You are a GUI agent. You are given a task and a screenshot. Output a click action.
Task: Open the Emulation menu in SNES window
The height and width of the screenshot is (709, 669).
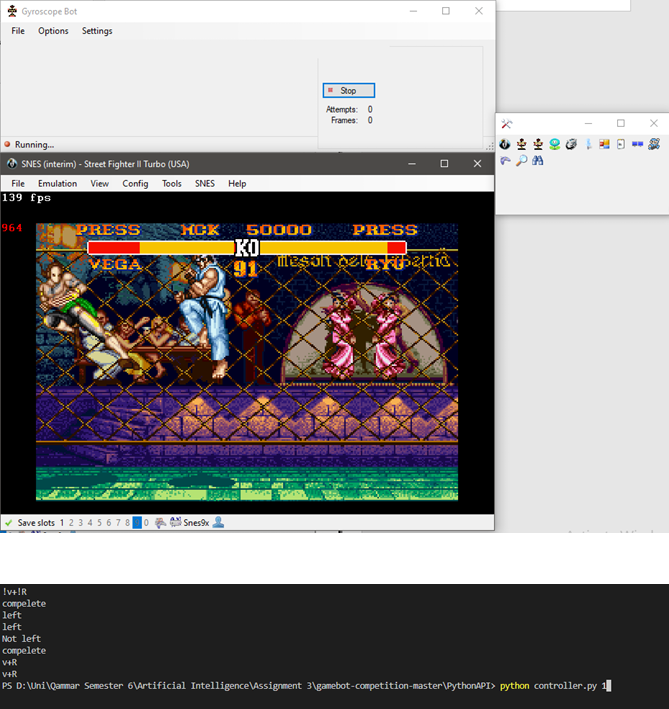57,184
